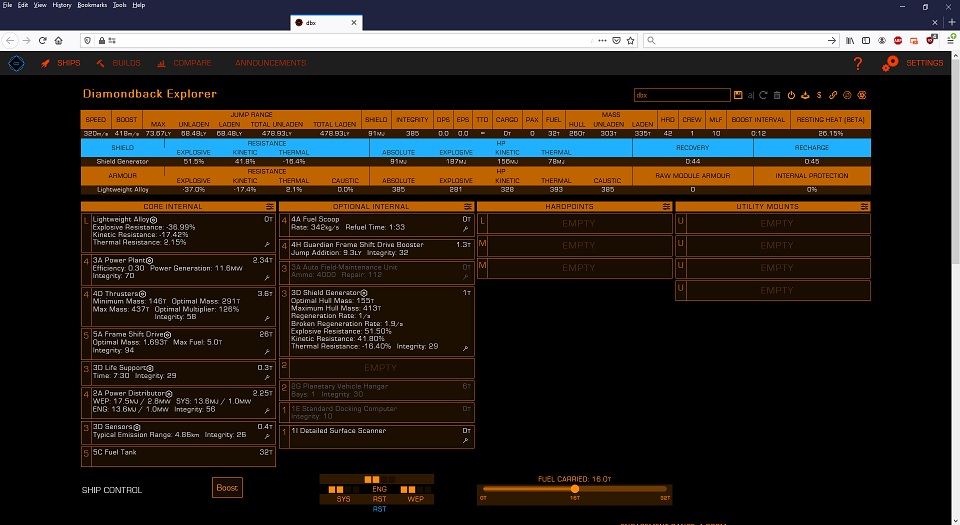
Task: Open the Announcements menu
Action: (271, 63)
